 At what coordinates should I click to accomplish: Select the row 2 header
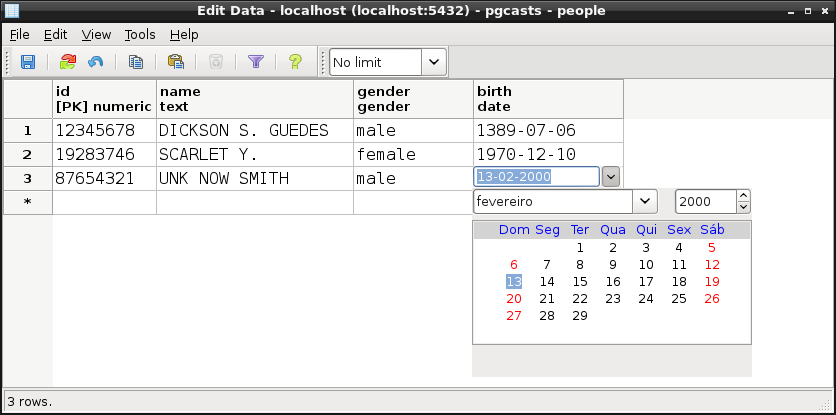[27, 154]
